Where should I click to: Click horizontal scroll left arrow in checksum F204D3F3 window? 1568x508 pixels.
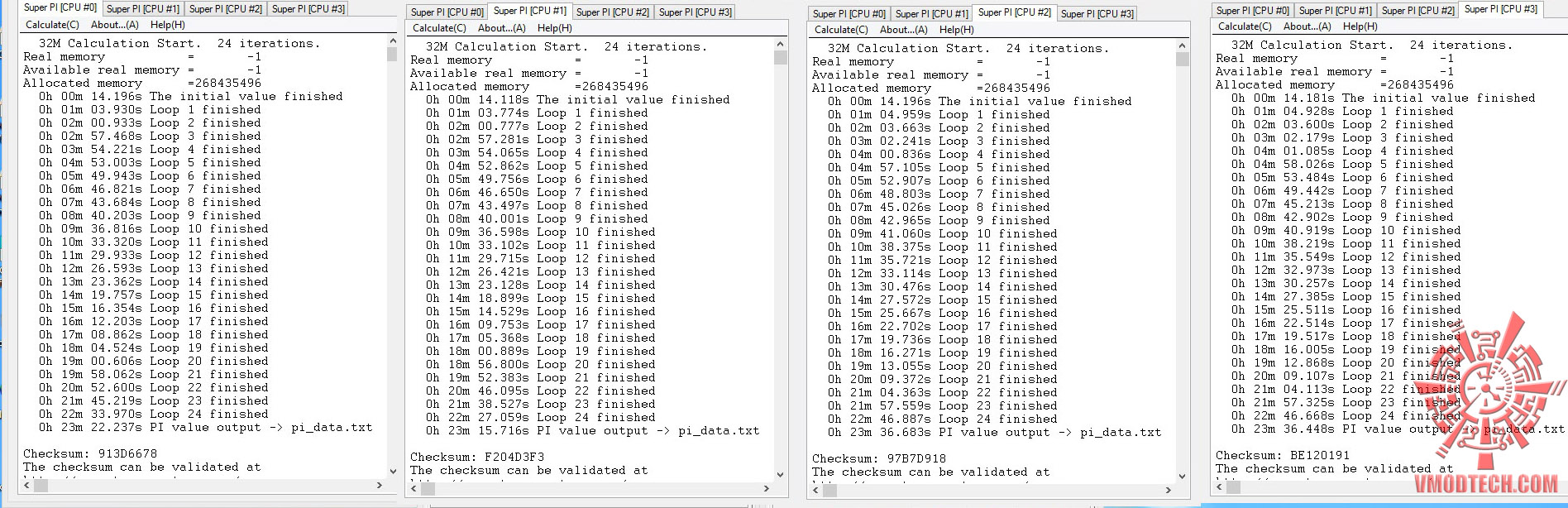coord(414,488)
